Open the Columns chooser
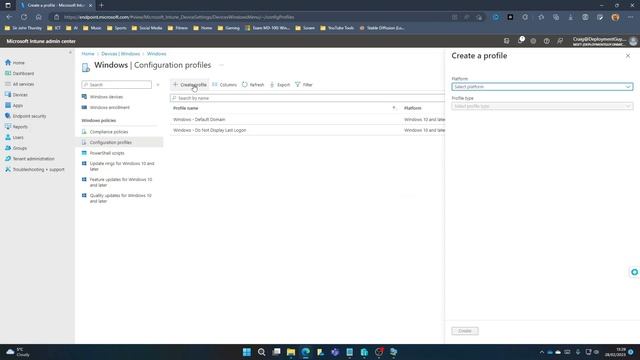Viewport: 640px width, 360px height. [x=224, y=84]
